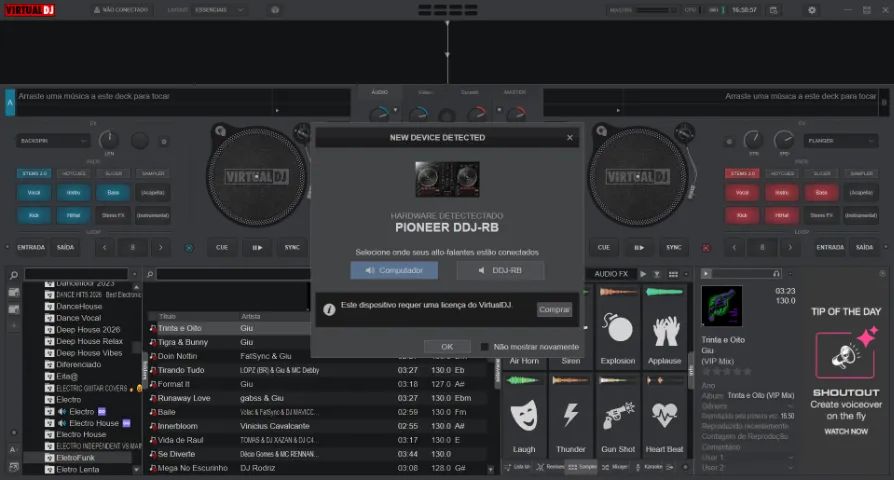Play the track preview in info panel
The image size is (894, 480).
(x=706, y=274)
